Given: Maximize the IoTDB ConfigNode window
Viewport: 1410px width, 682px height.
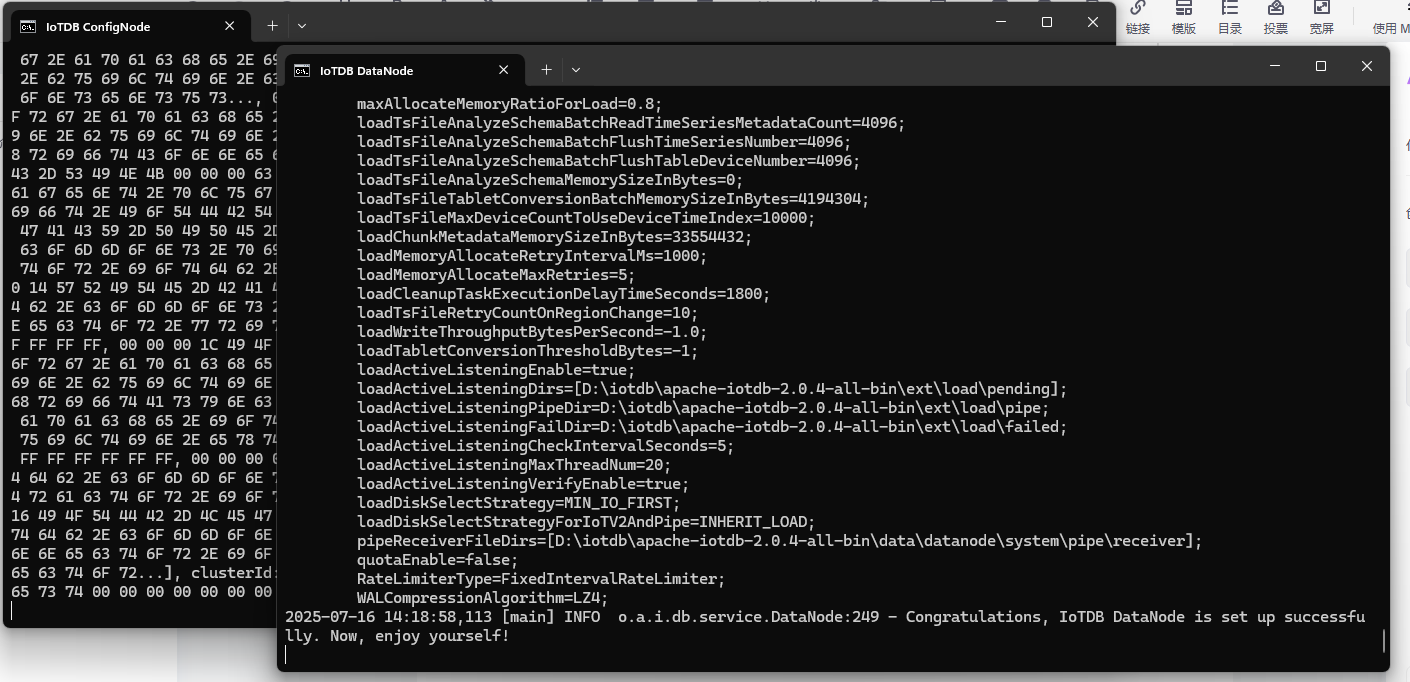Looking at the screenshot, I should pyautogui.click(x=1047, y=22).
